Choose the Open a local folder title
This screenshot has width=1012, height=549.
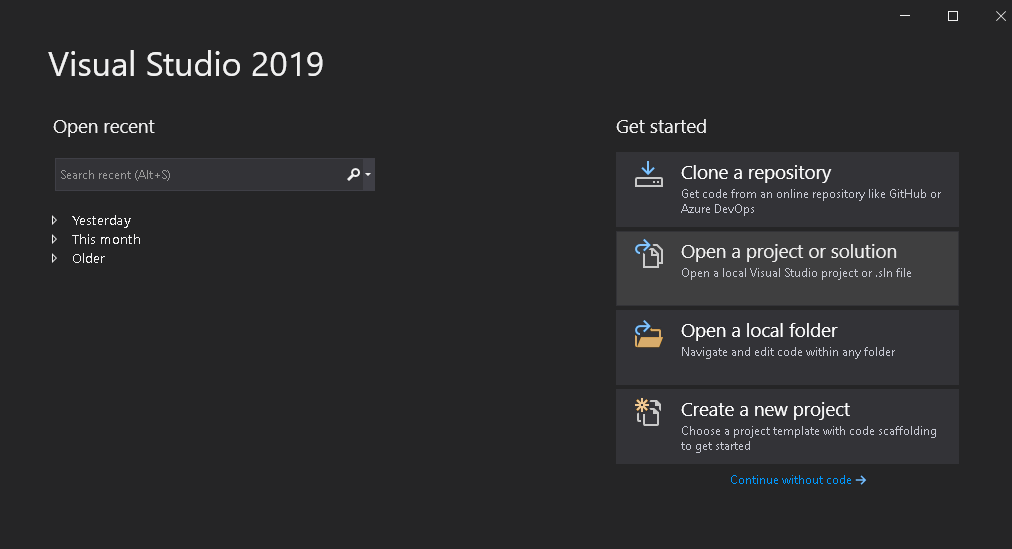pyautogui.click(x=758, y=330)
